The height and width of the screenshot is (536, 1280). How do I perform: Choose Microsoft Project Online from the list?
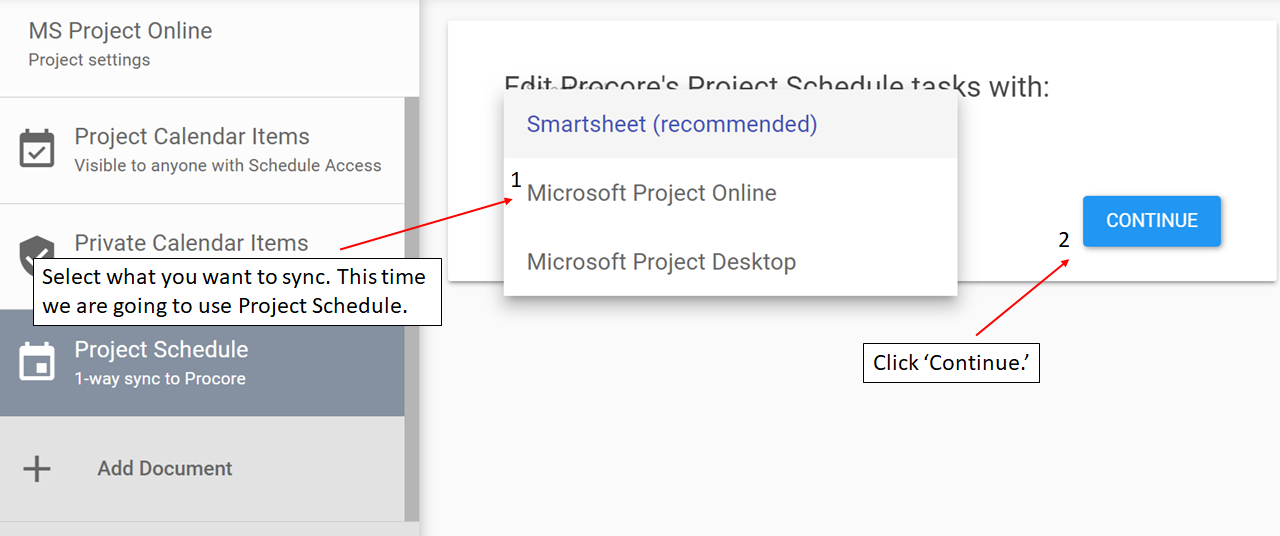[730, 193]
